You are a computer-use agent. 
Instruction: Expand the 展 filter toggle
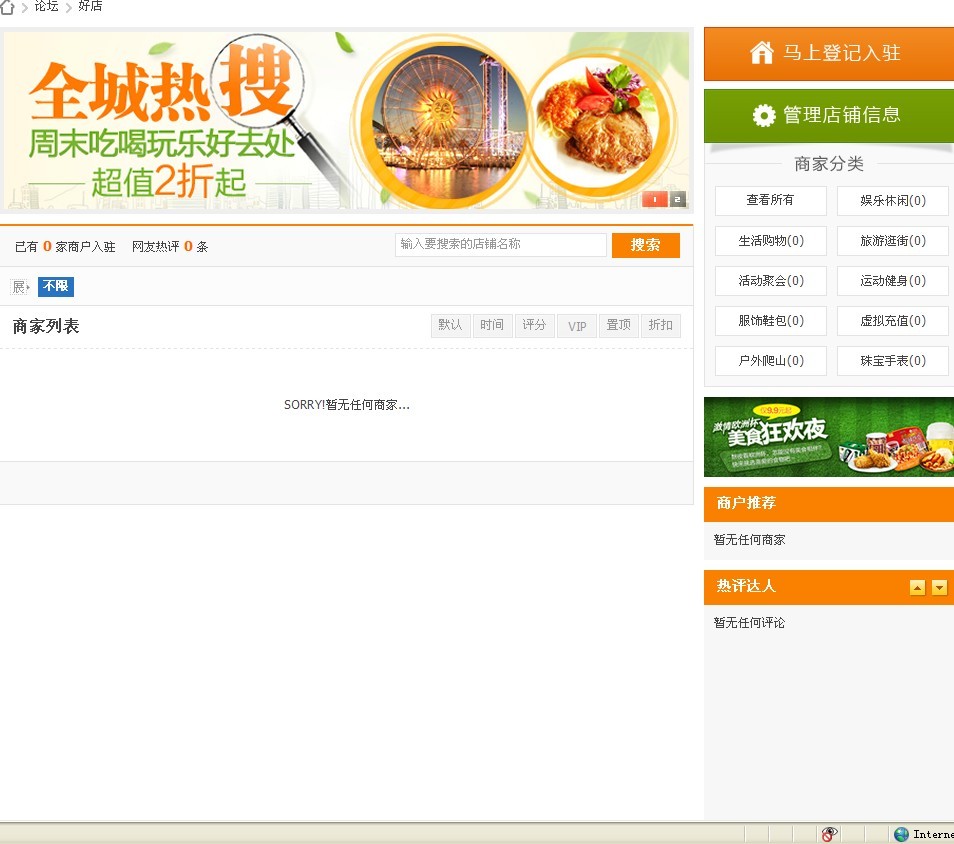coord(20,287)
